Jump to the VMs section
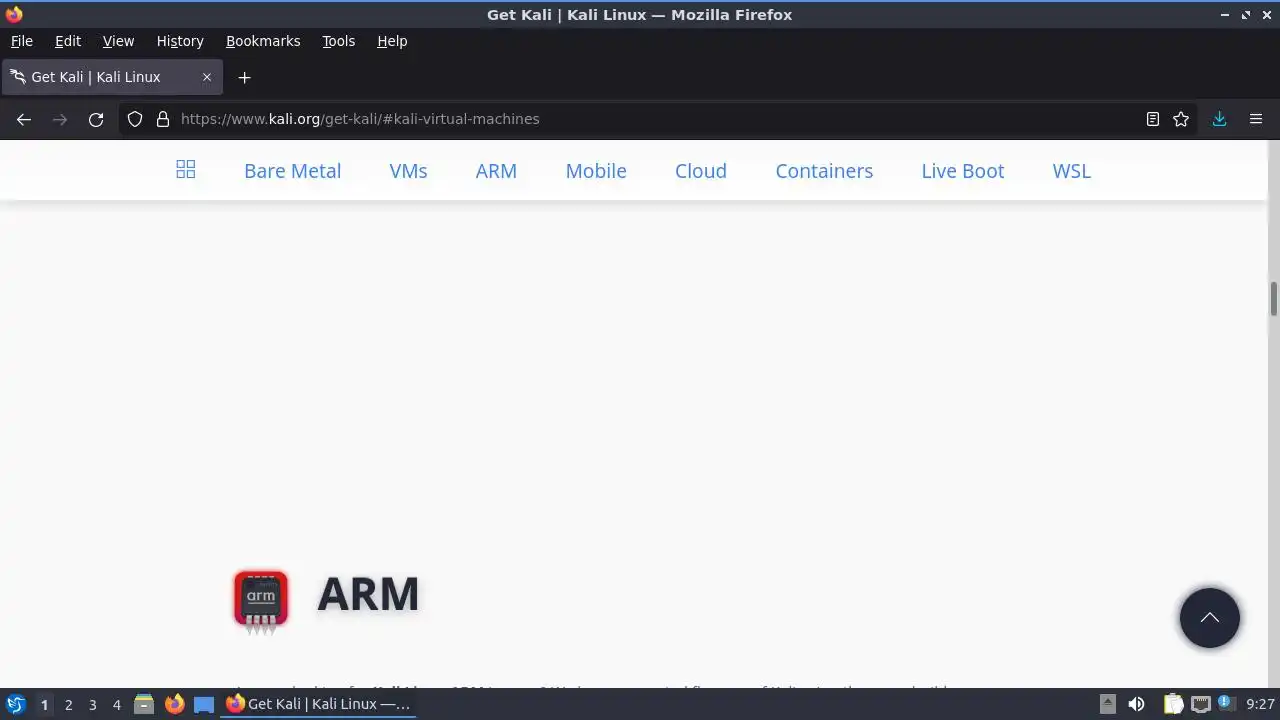Viewport: 1280px width, 720px height. (408, 171)
